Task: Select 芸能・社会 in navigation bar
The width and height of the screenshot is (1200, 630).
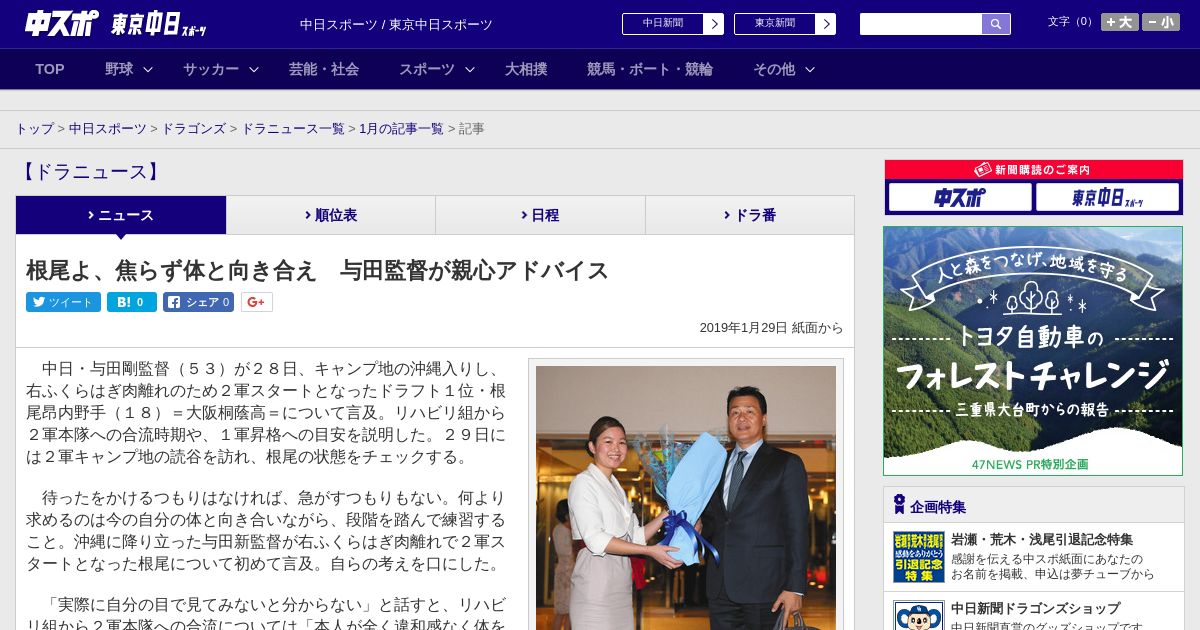Action: [324, 69]
